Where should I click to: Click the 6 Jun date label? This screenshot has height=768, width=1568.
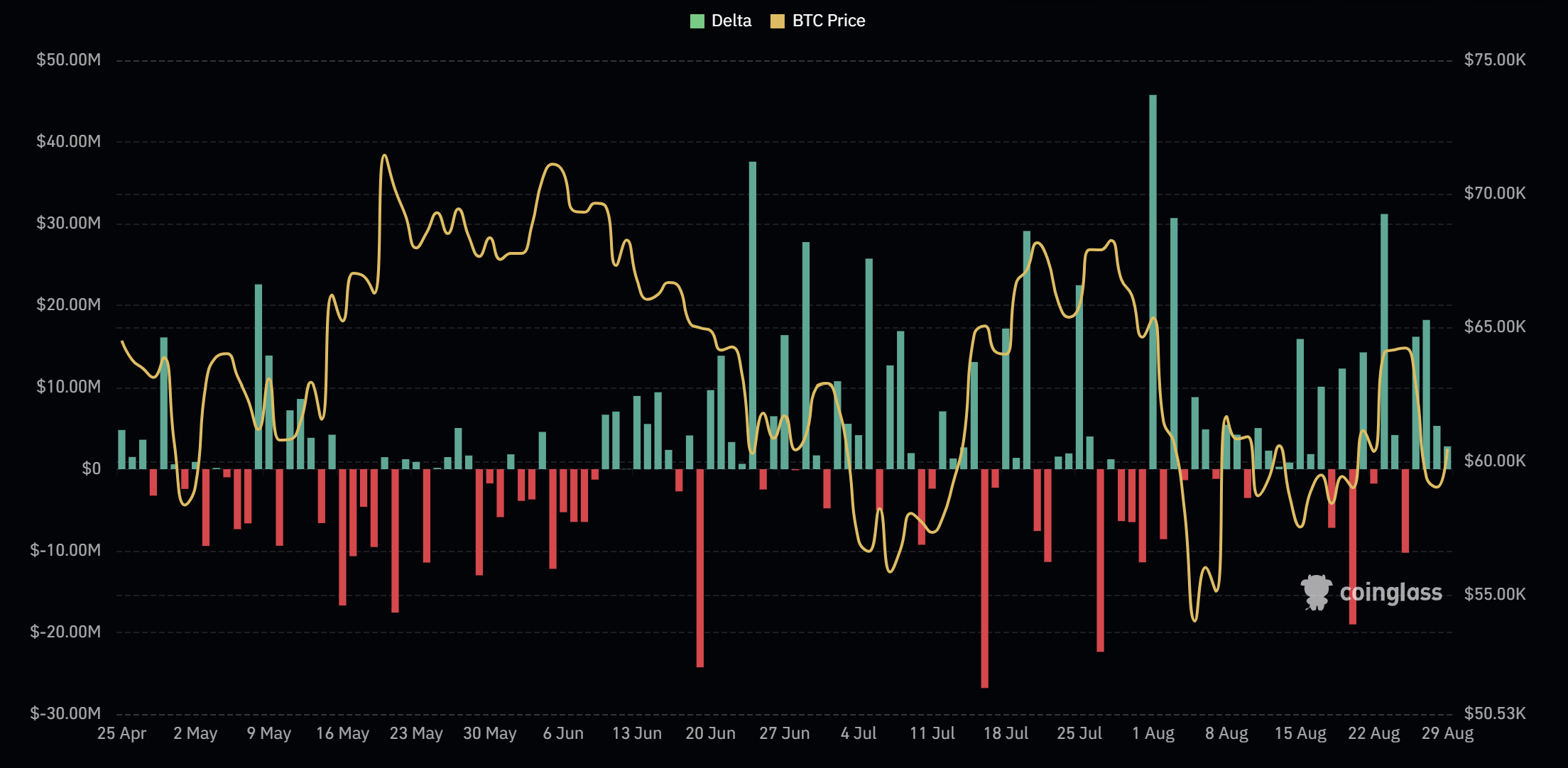563,733
